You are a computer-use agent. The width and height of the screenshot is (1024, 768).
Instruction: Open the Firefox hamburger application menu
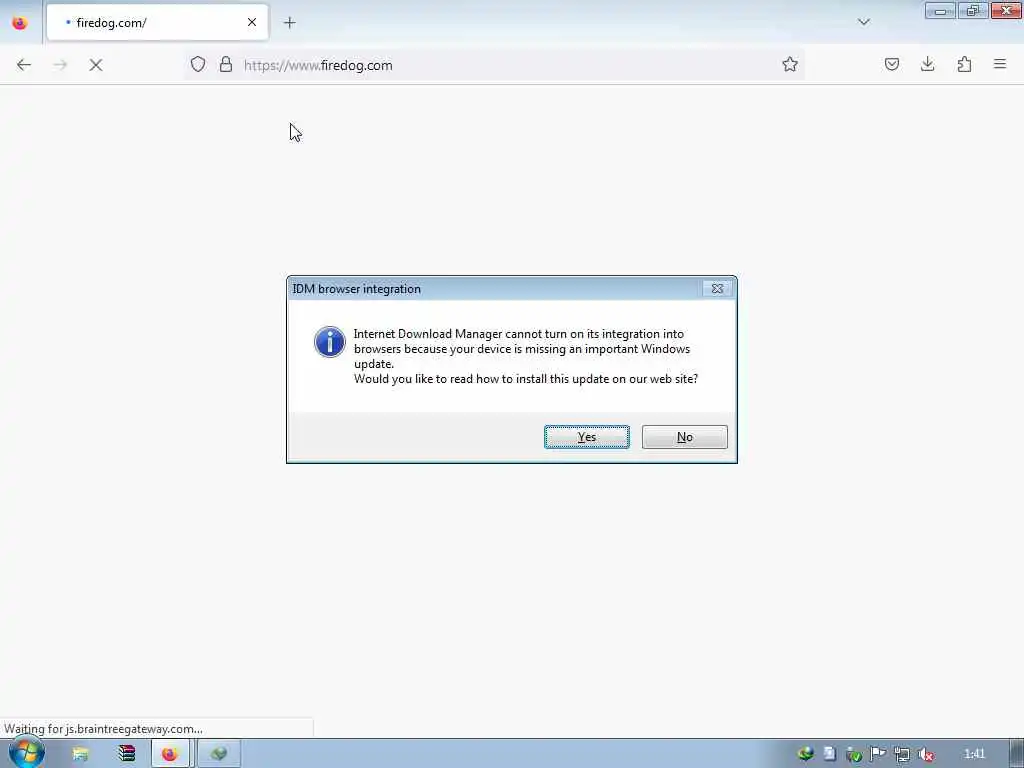pos(1000,64)
